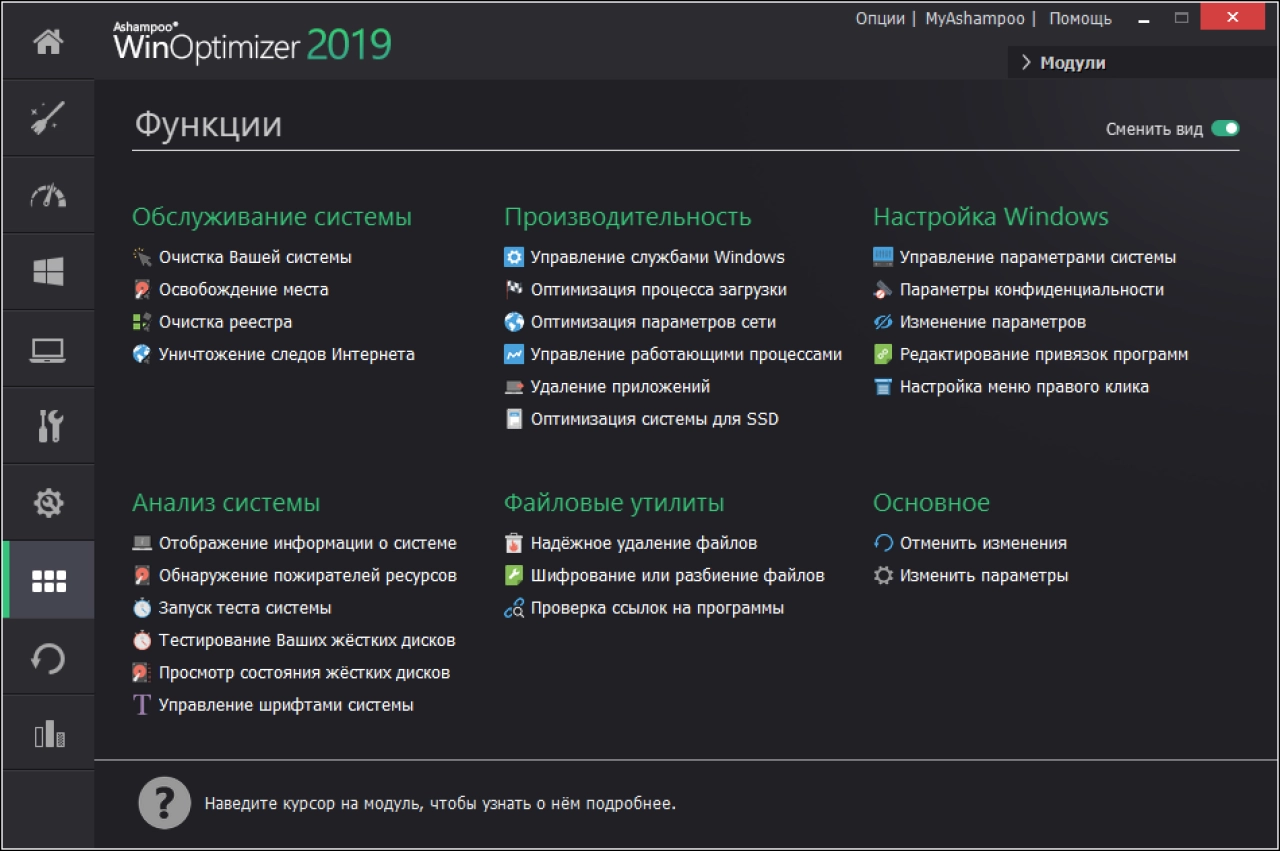
Task: Click chain icon beside Проверка ссылок на программы
Action: click(514, 608)
